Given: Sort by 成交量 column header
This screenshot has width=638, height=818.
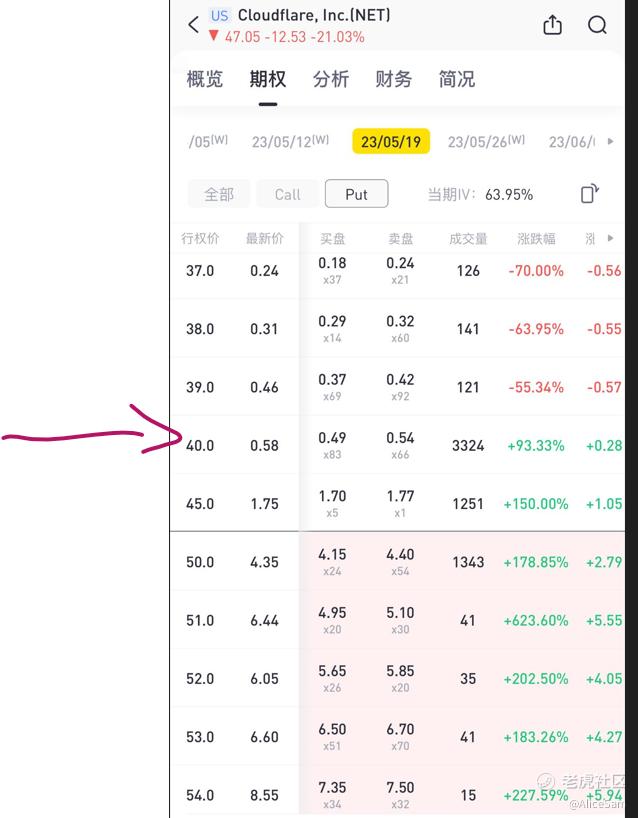Looking at the screenshot, I should point(468,238).
